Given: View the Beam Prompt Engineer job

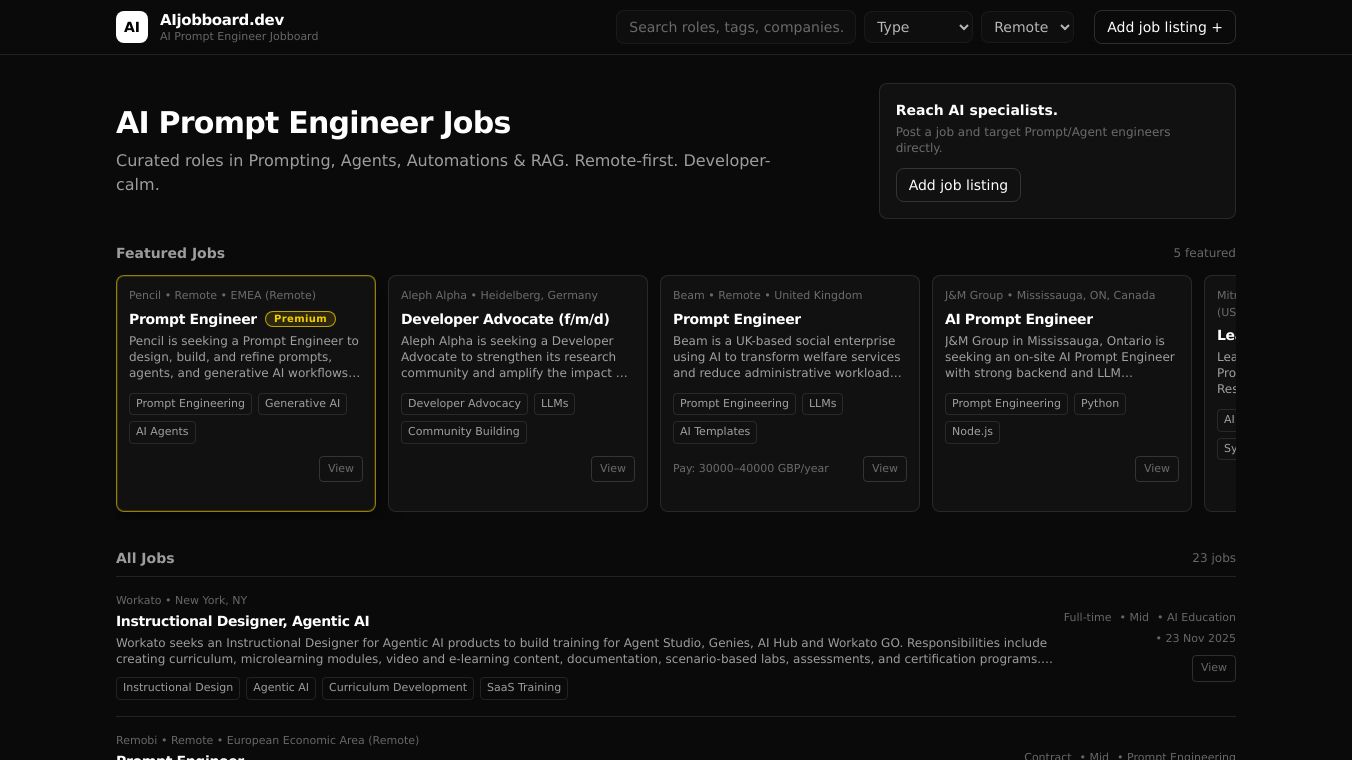Looking at the screenshot, I should coord(884,468).
